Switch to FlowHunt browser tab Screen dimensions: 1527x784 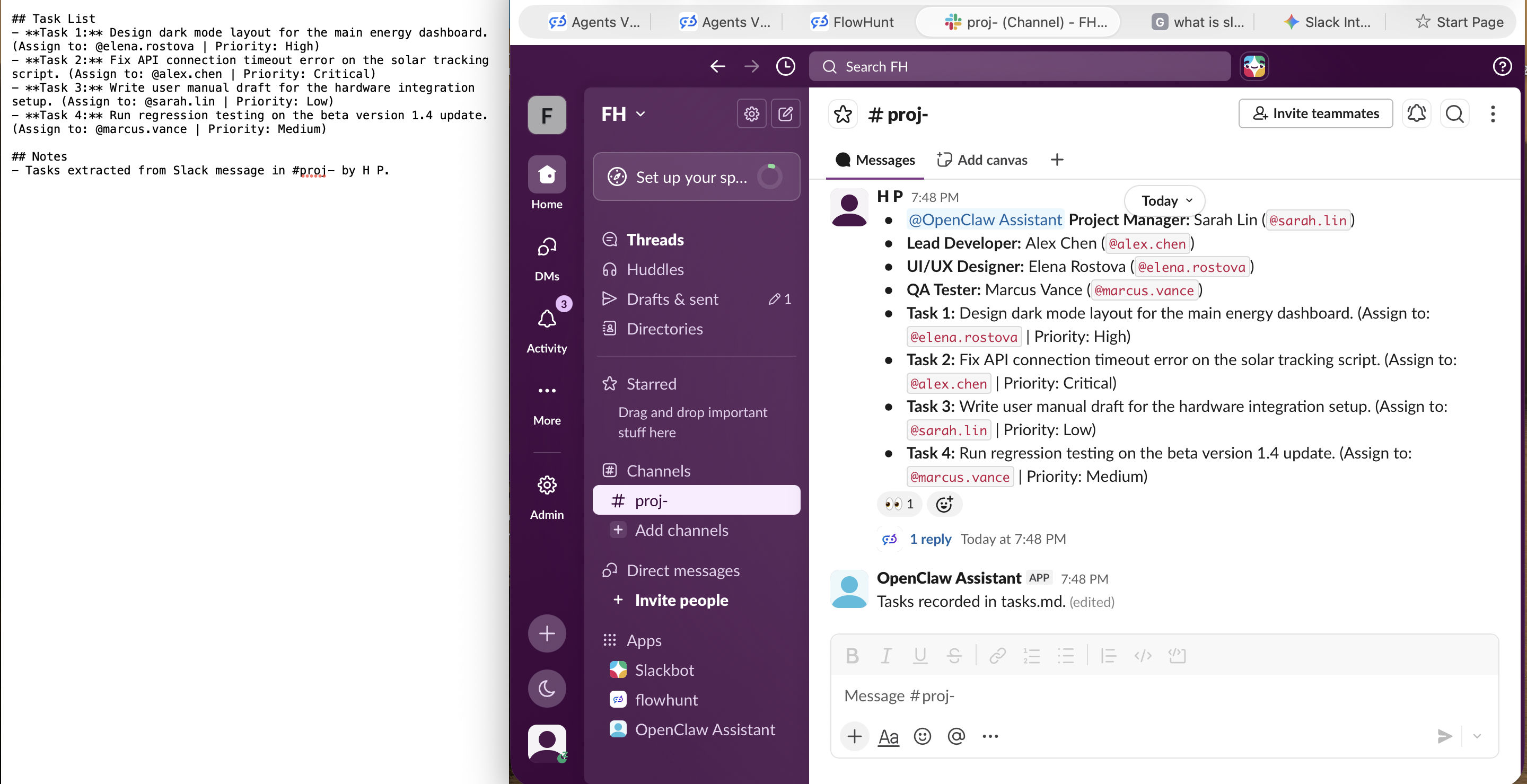click(x=852, y=22)
